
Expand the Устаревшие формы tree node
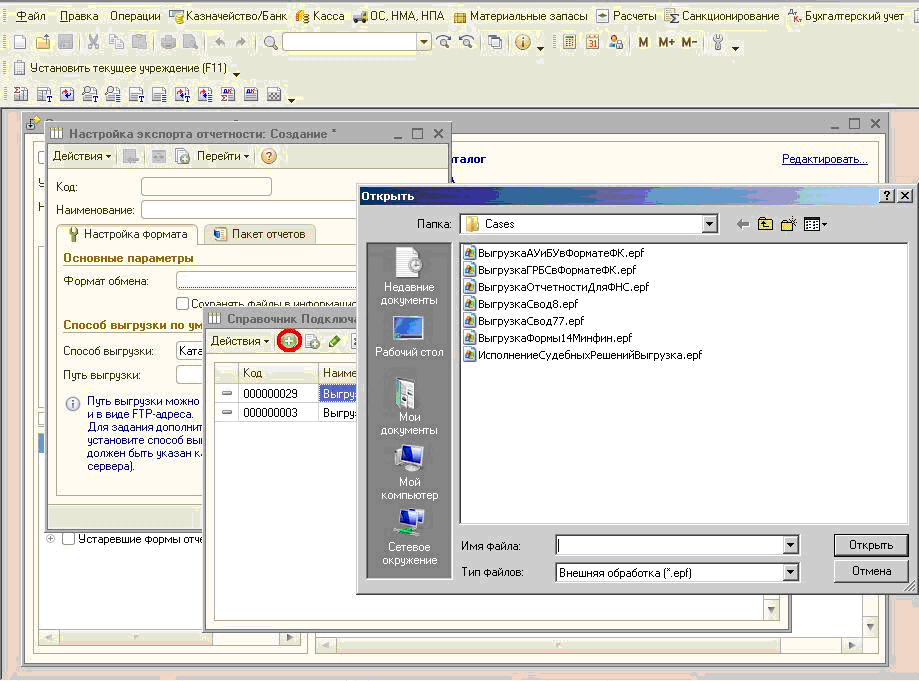(x=51, y=539)
